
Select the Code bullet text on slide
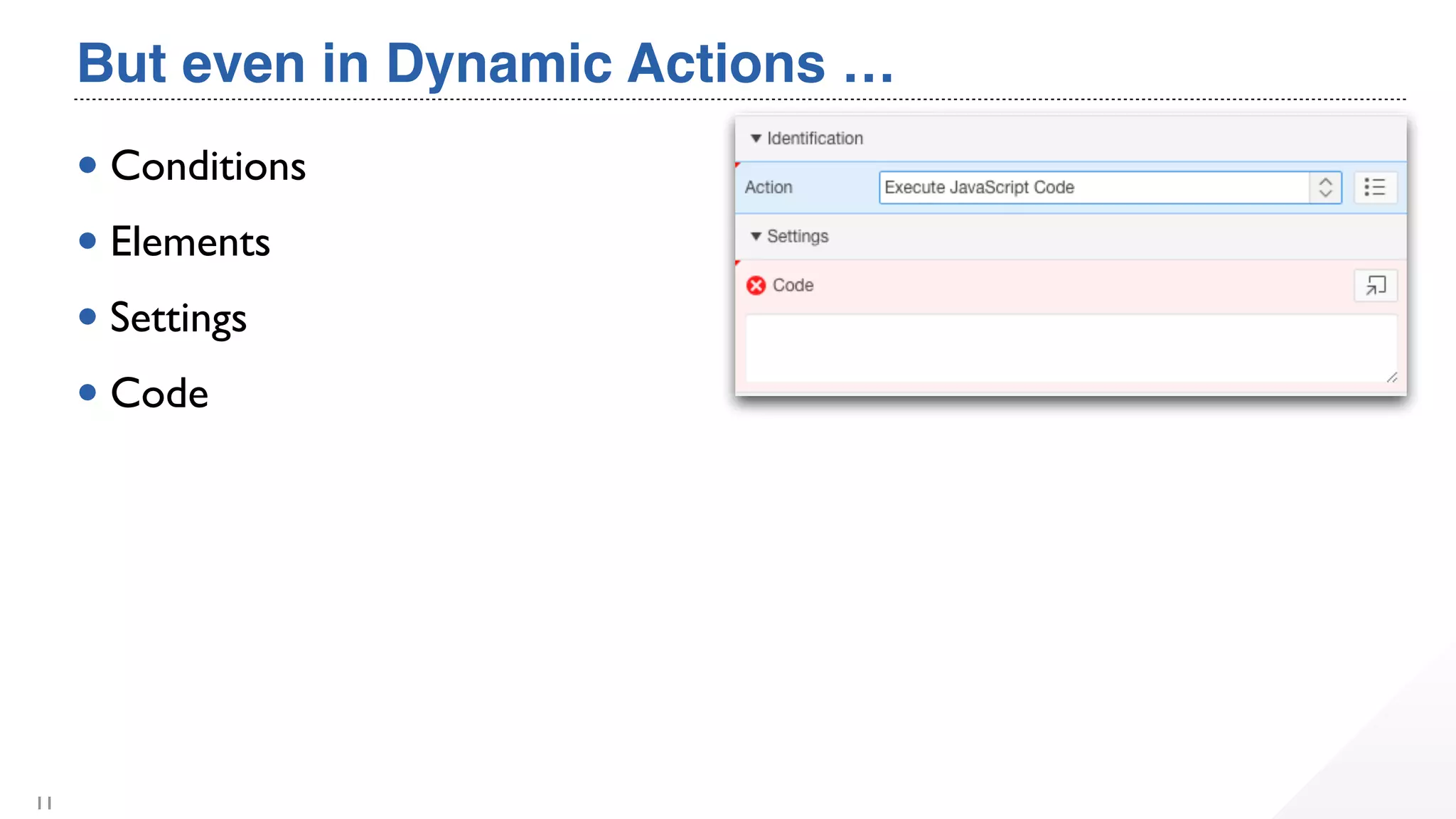(x=159, y=394)
